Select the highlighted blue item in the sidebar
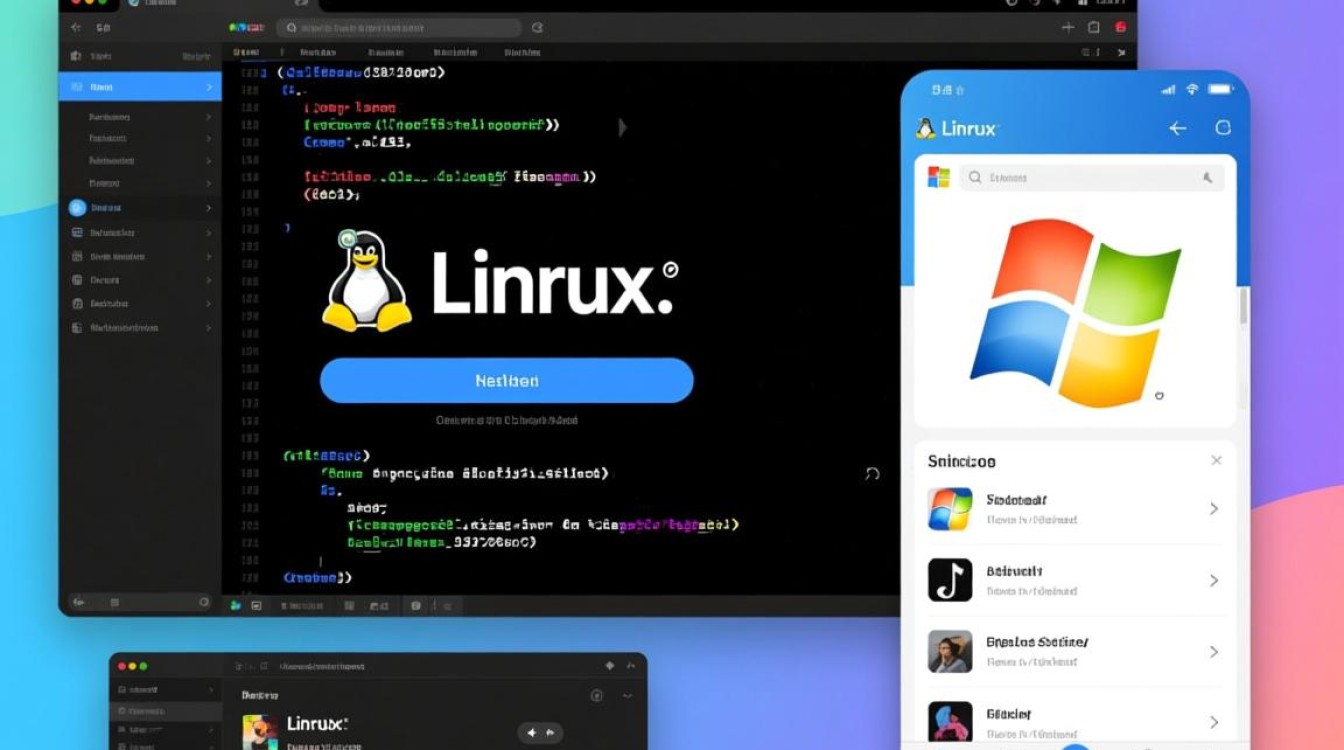The image size is (1344, 750). tap(139, 87)
